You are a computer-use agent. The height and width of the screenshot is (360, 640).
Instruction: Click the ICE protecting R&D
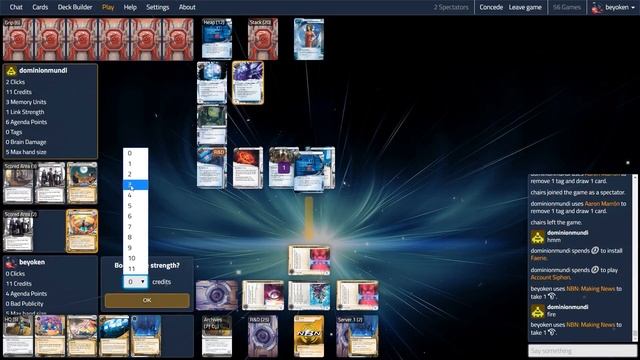pos(263,295)
